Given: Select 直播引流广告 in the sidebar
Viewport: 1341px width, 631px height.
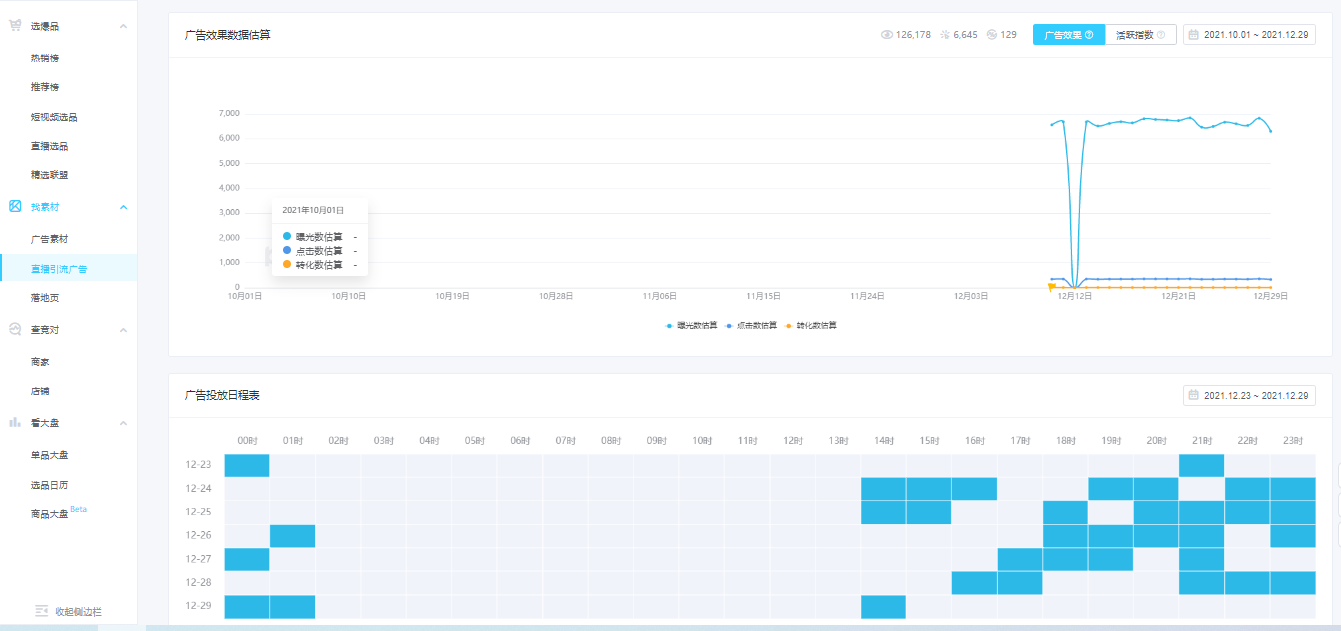Looking at the screenshot, I should point(69,268).
